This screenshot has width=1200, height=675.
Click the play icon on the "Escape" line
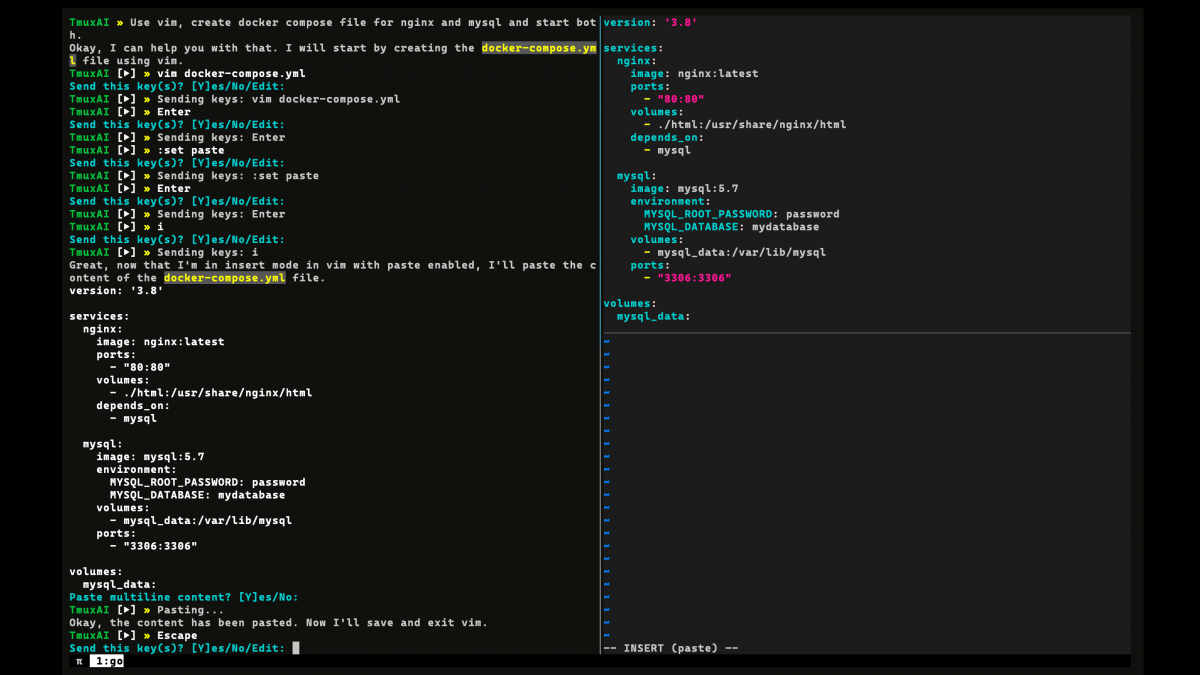tap(126, 635)
